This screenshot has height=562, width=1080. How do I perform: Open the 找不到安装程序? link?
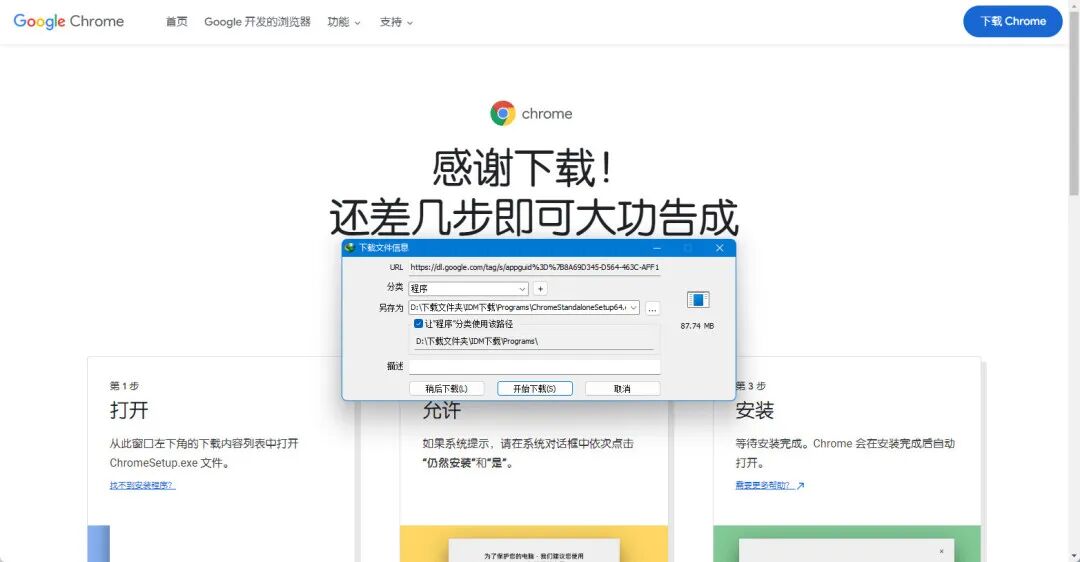143,486
